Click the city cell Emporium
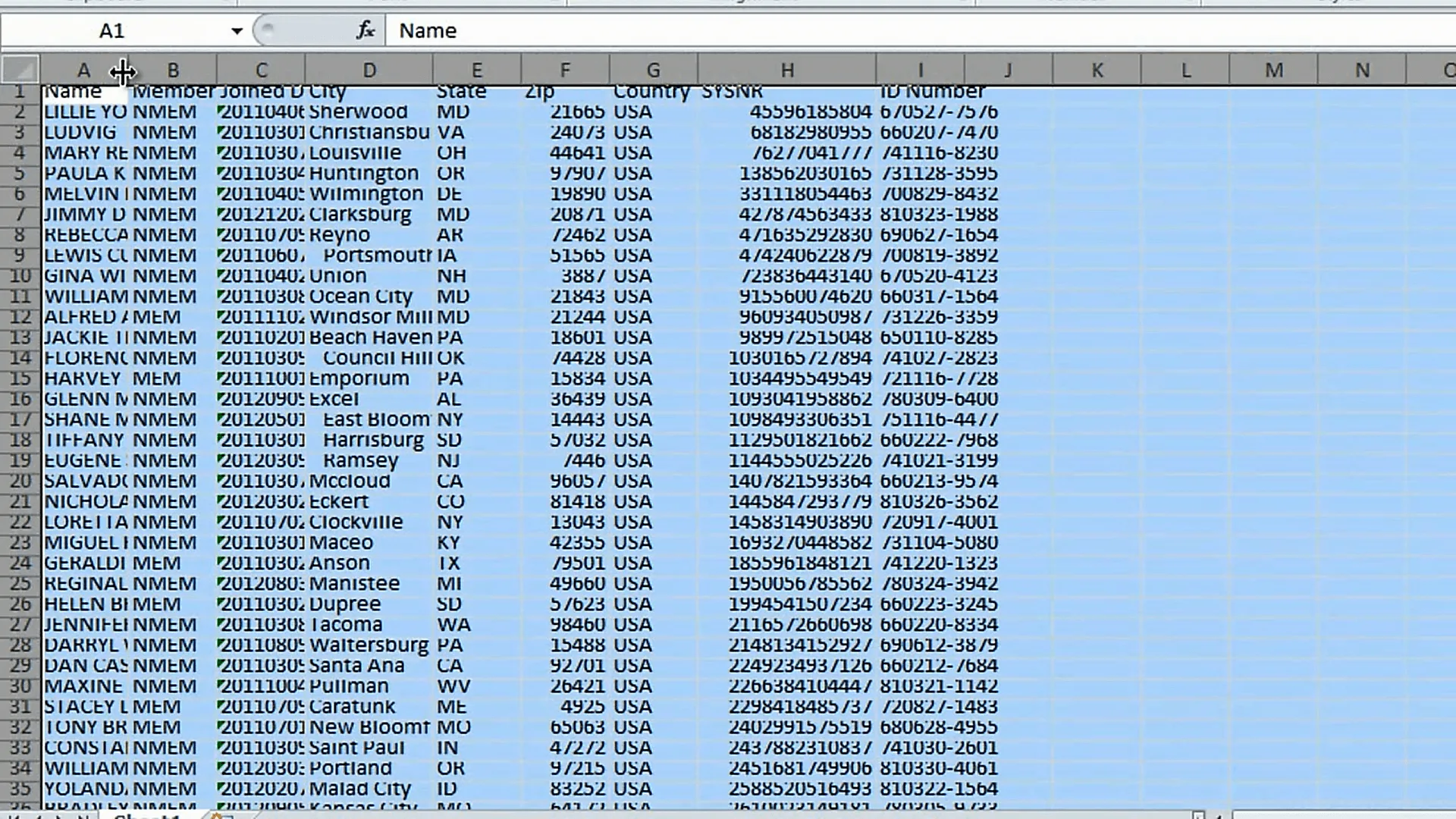The width and height of the screenshot is (1456, 819). point(369,378)
